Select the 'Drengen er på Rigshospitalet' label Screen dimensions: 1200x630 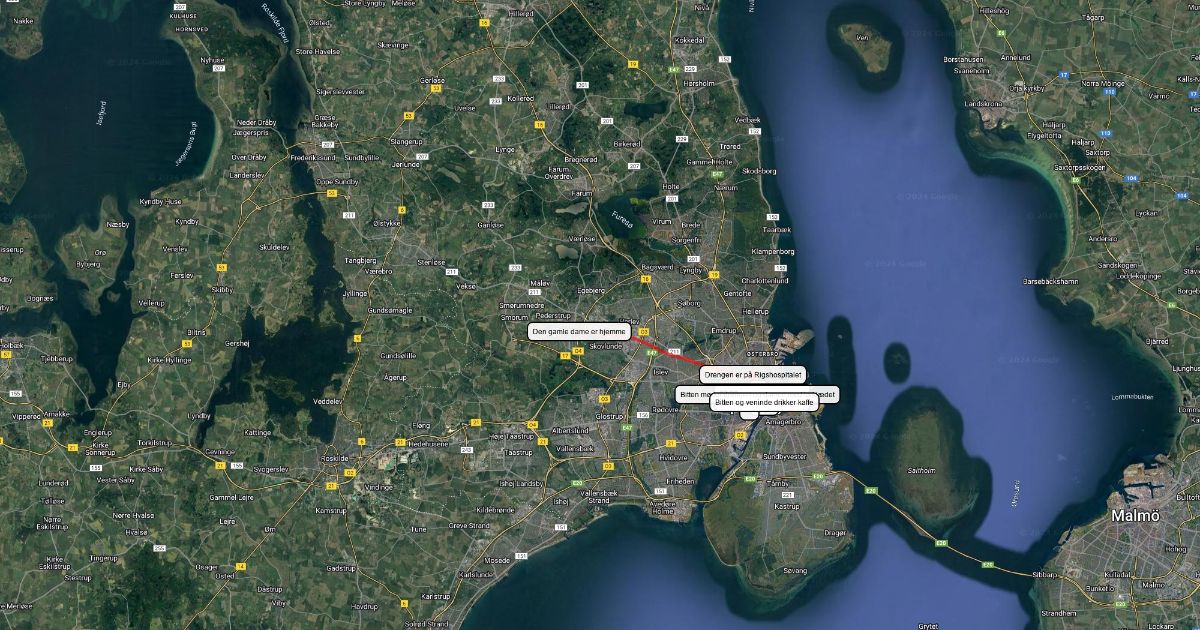[752, 375]
